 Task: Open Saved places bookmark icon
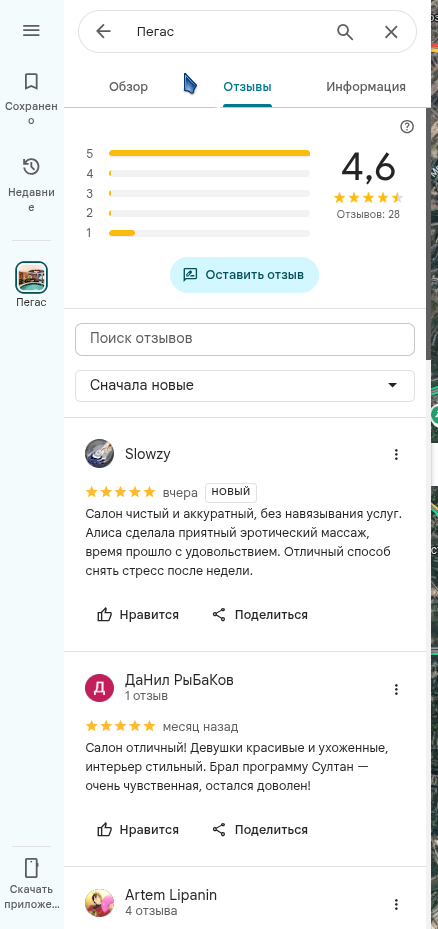point(31,82)
